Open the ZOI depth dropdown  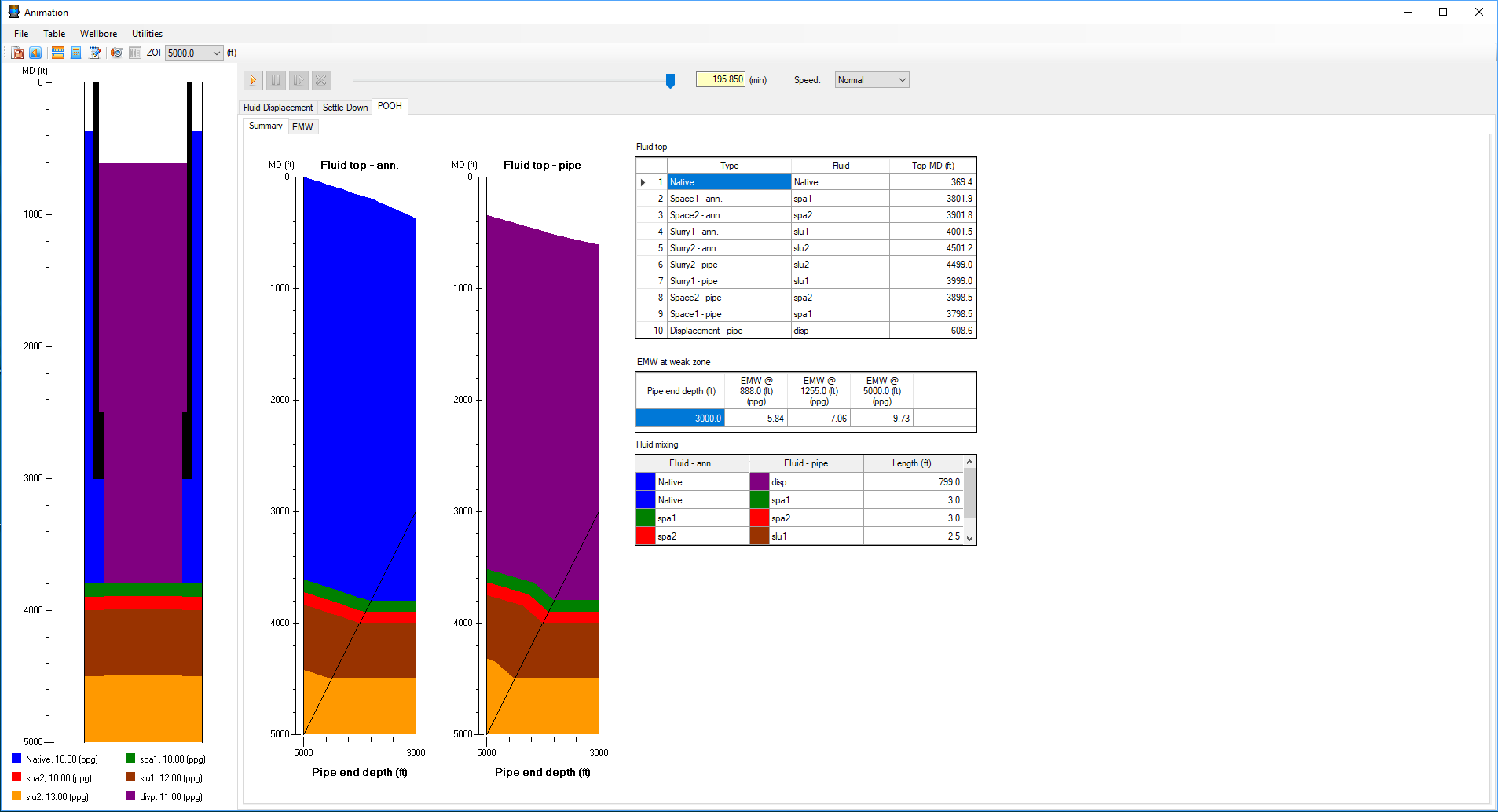[217, 53]
